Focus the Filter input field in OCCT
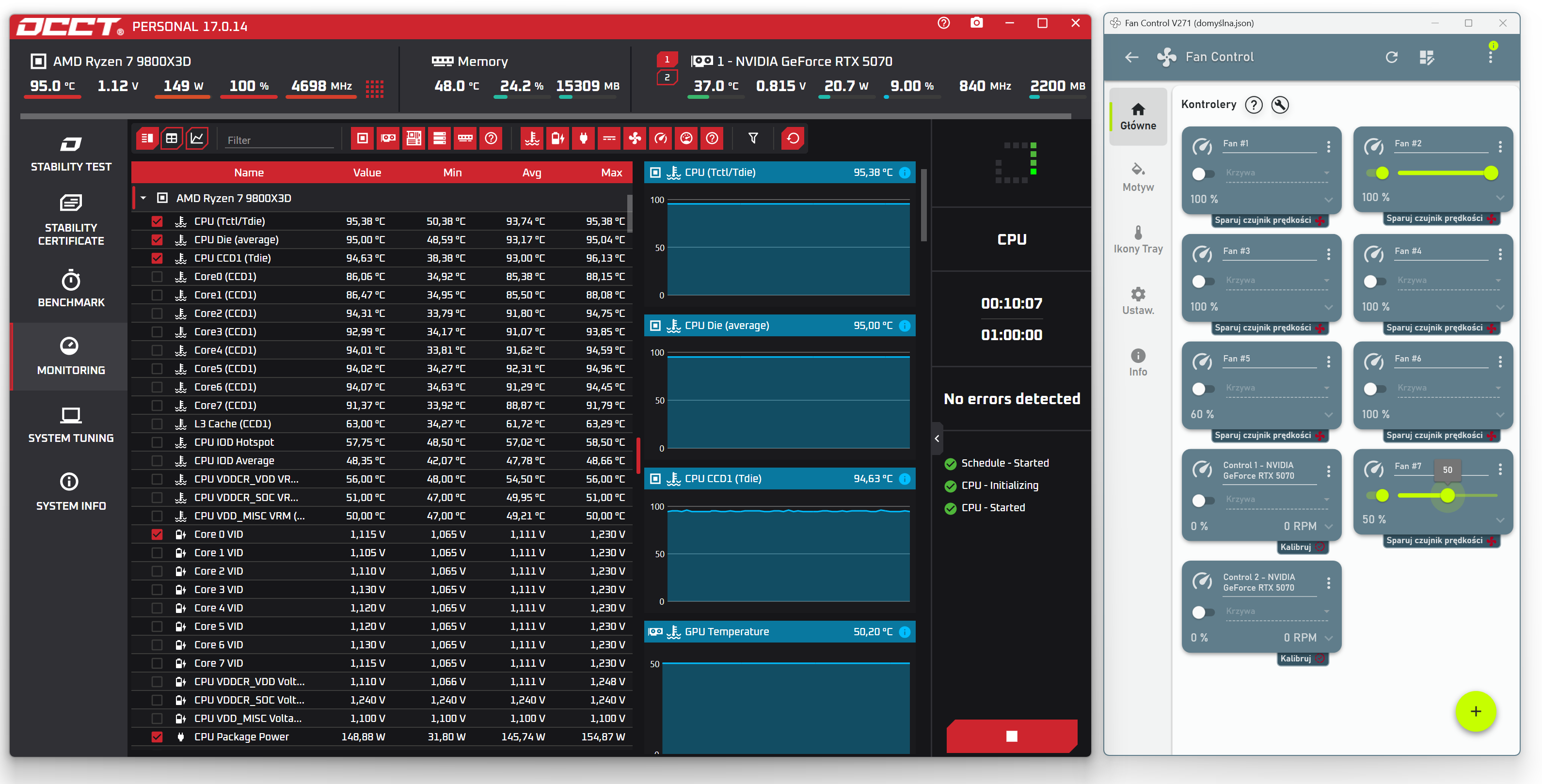 click(x=280, y=140)
